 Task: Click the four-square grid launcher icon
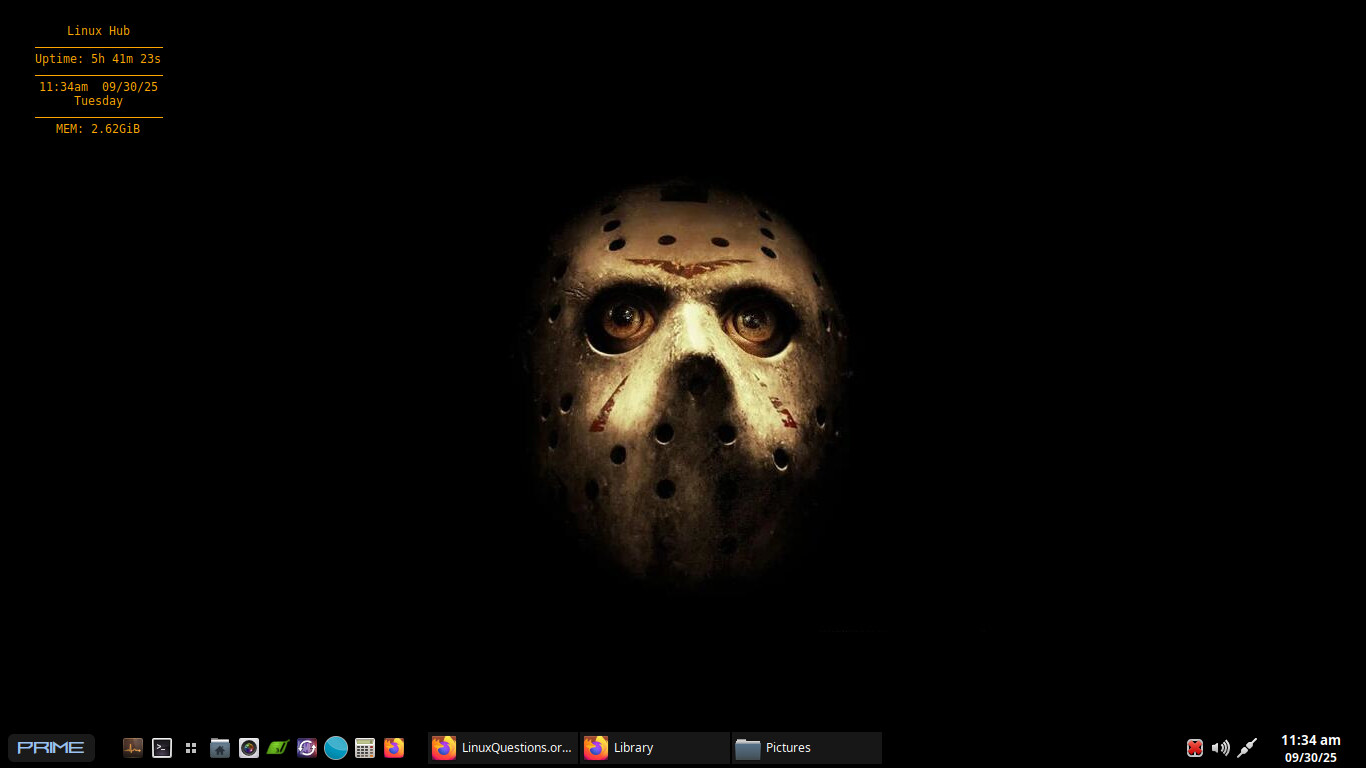[191, 747]
